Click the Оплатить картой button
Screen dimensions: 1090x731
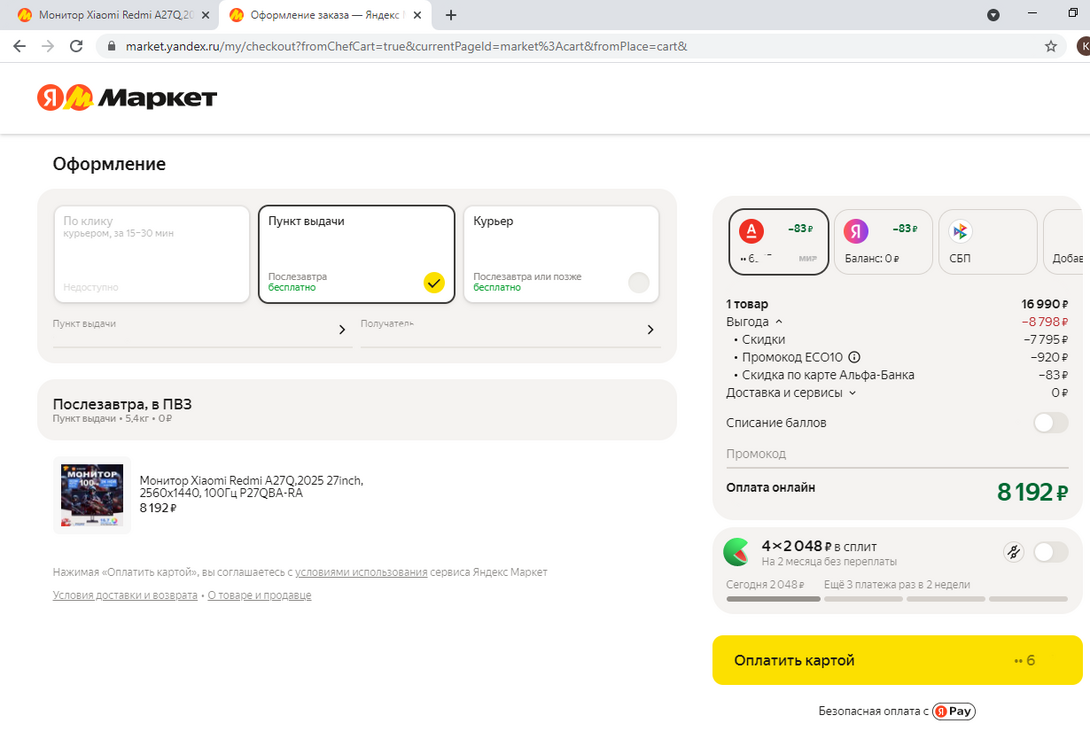(897, 660)
